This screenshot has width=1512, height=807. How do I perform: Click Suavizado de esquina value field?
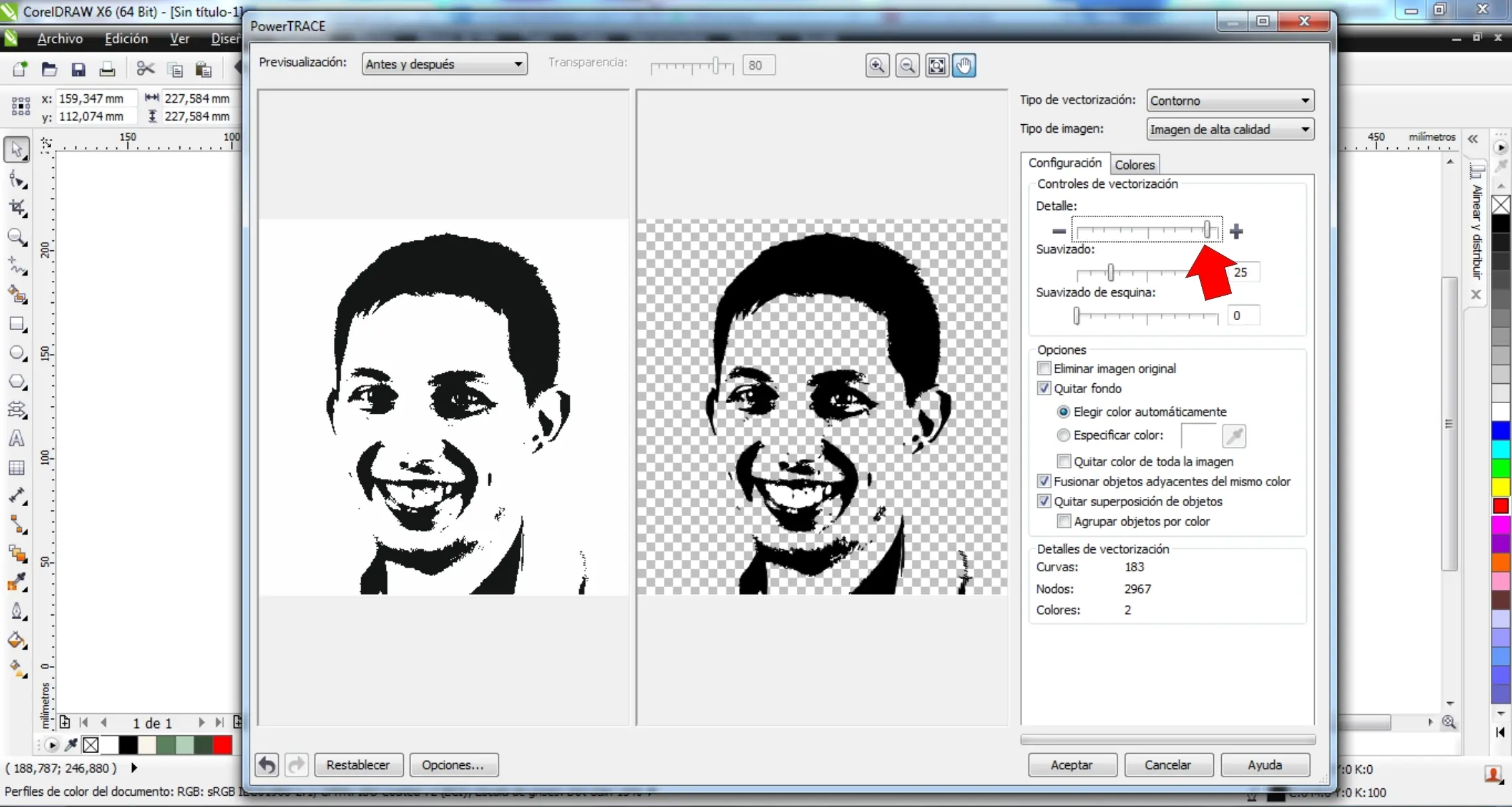coord(1242,315)
